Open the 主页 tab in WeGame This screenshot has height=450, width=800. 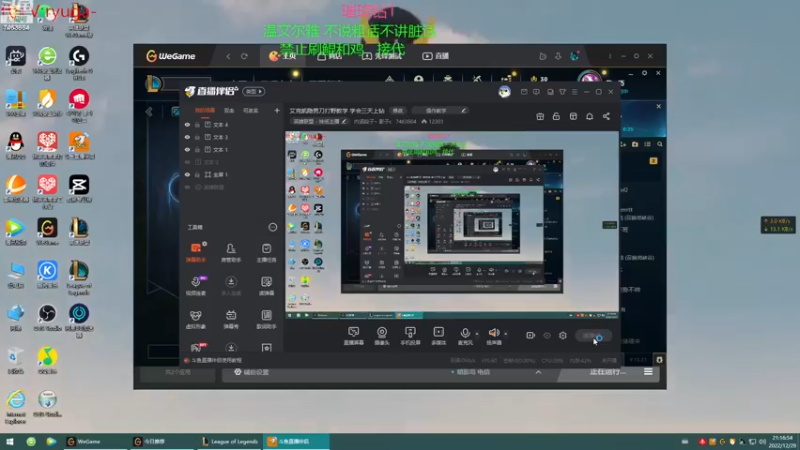[x=282, y=56]
